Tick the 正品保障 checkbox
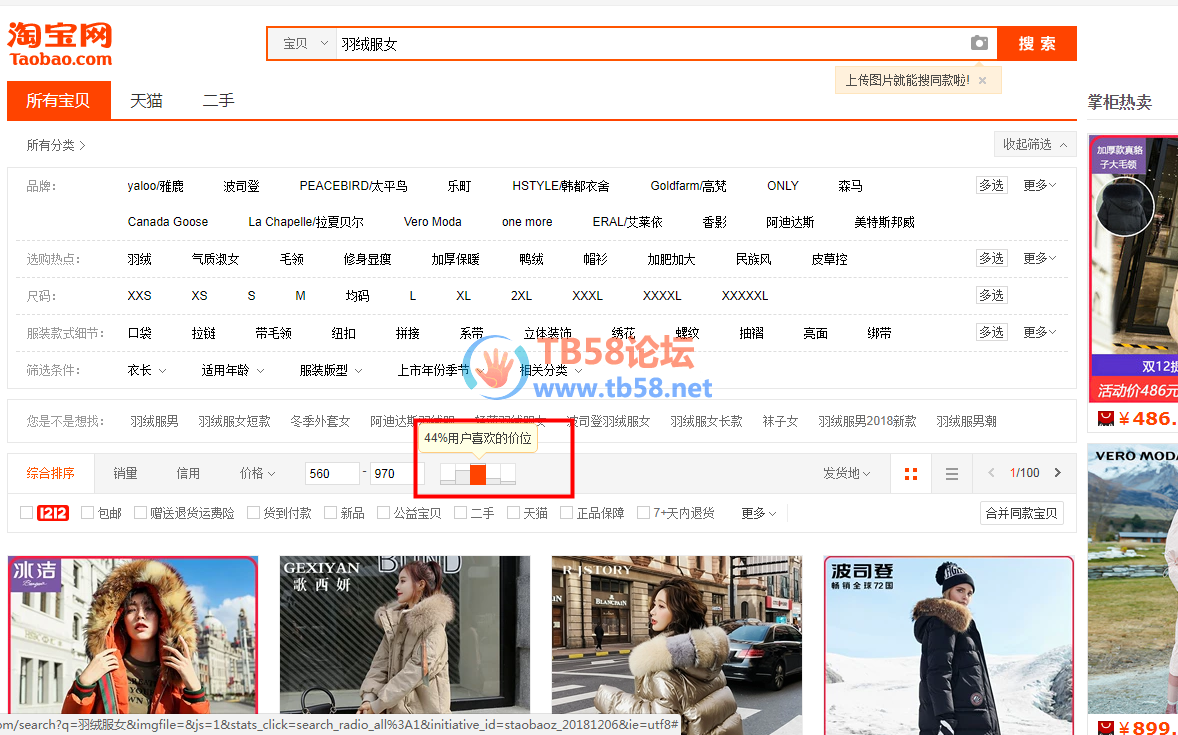 click(567, 513)
